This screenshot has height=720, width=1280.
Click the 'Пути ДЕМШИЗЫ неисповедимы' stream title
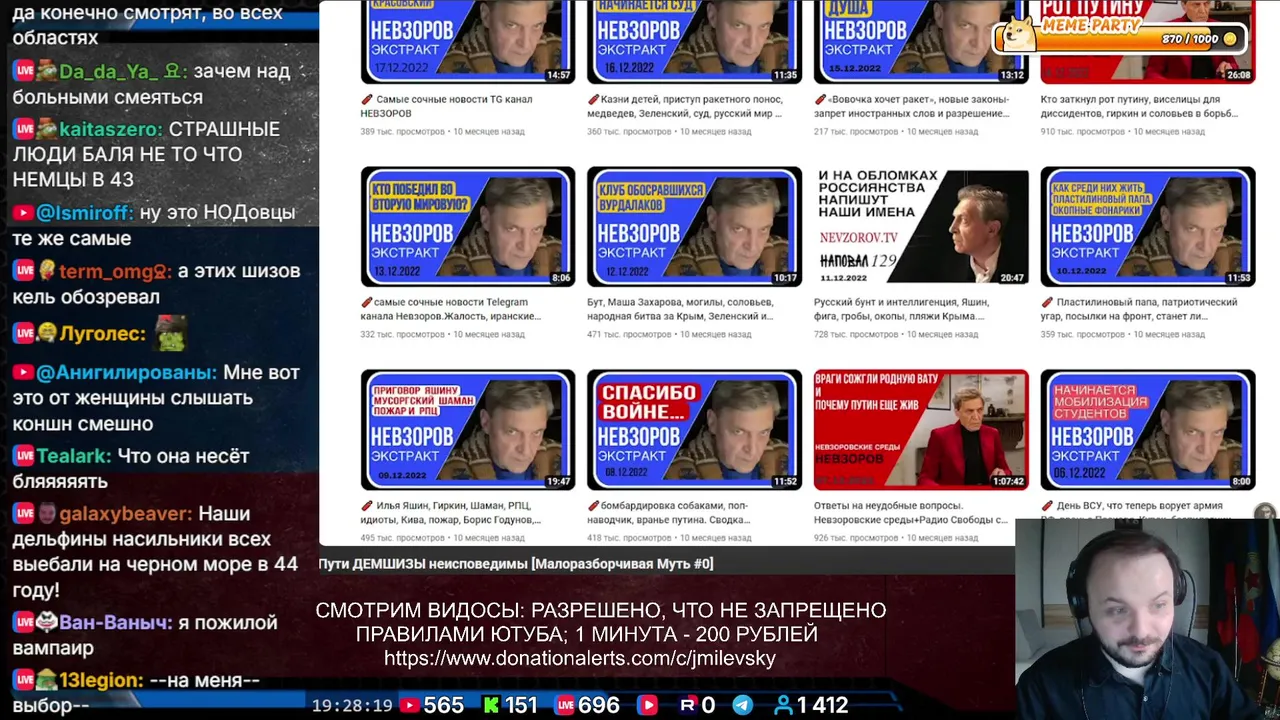pos(516,564)
